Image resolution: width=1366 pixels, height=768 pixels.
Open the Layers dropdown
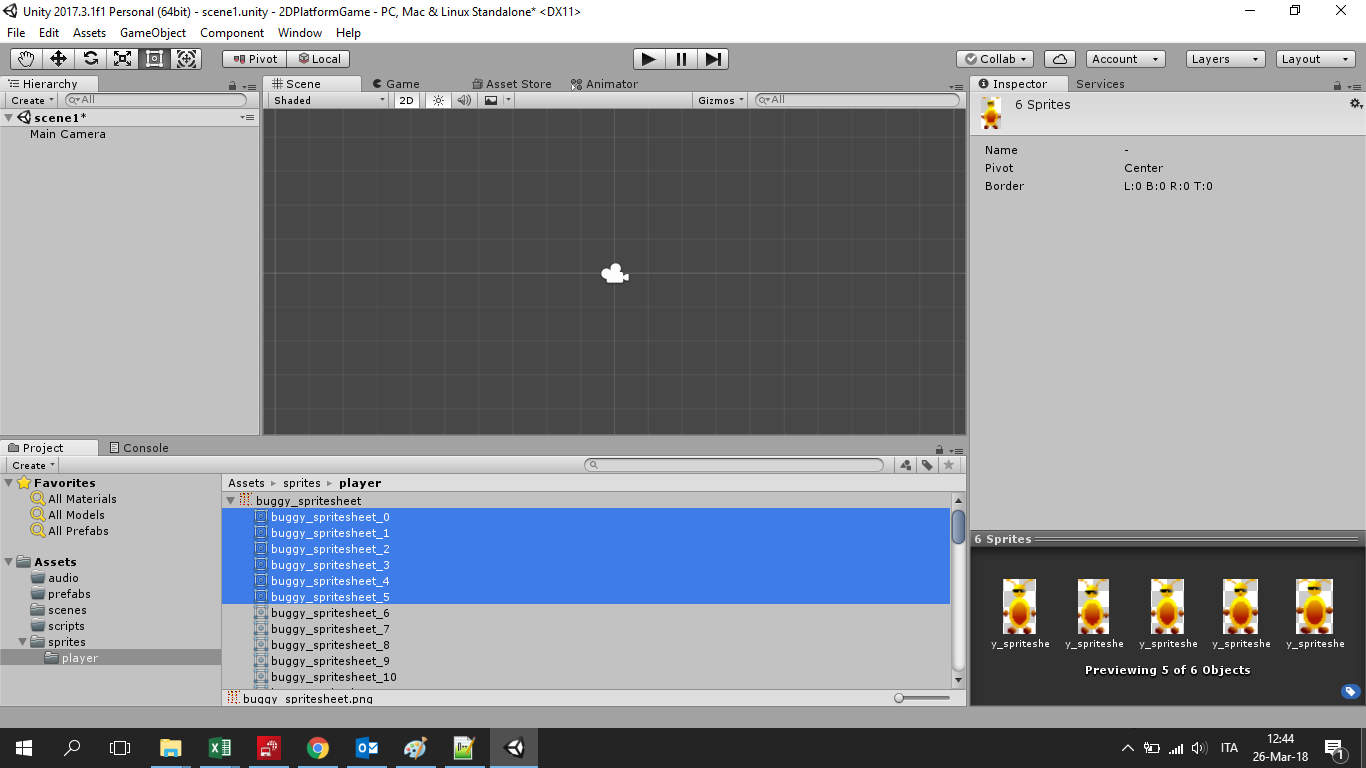[x=1225, y=59]
